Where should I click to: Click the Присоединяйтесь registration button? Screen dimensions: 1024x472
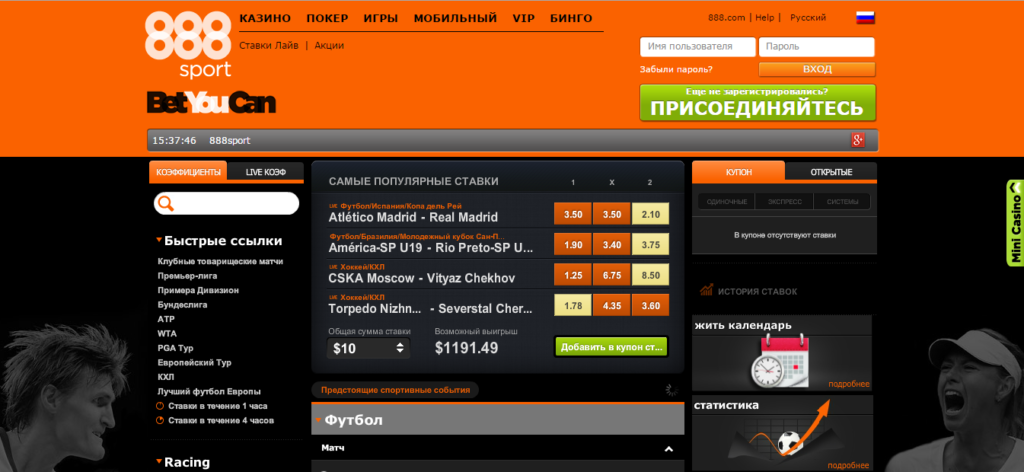tap(758, 102)
